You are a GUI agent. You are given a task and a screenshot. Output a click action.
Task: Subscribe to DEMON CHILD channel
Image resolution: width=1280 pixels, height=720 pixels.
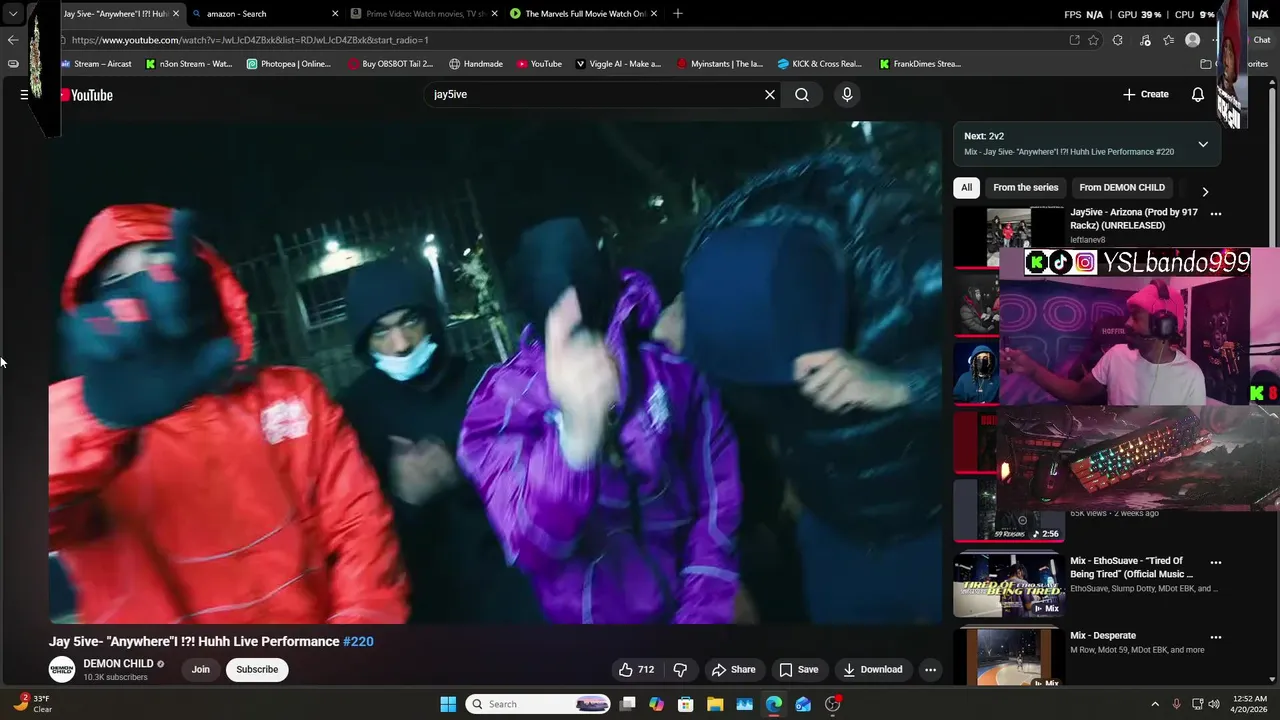pos(257,670)
